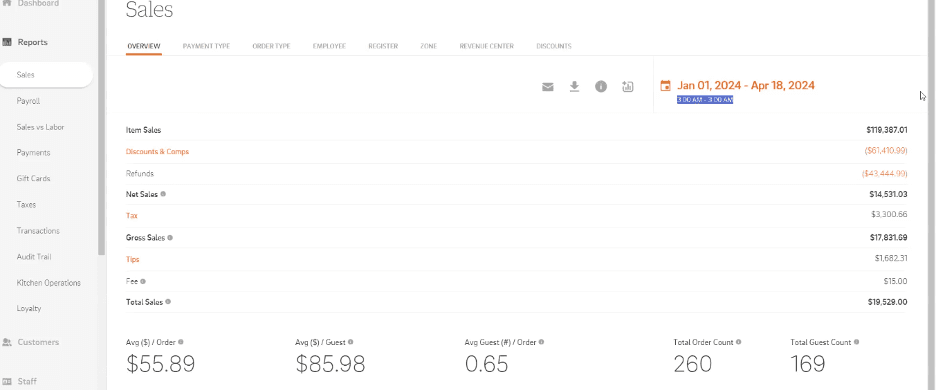Click the Refunds row label
Screen dimensions: 936x390
(x=140, y=174)
